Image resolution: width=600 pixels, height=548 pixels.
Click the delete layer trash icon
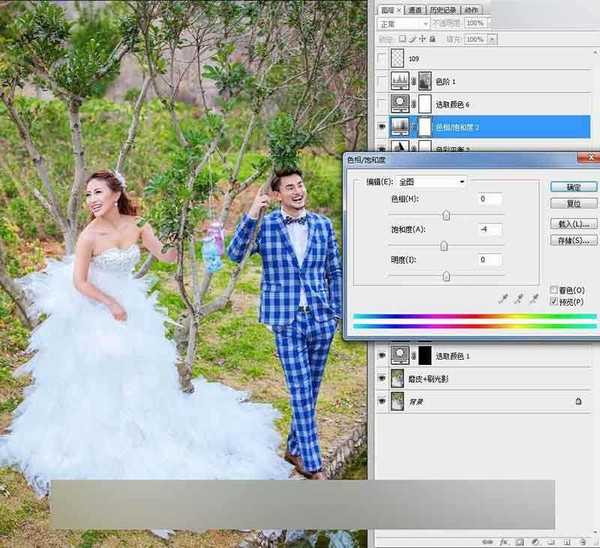tap(582, 542)
